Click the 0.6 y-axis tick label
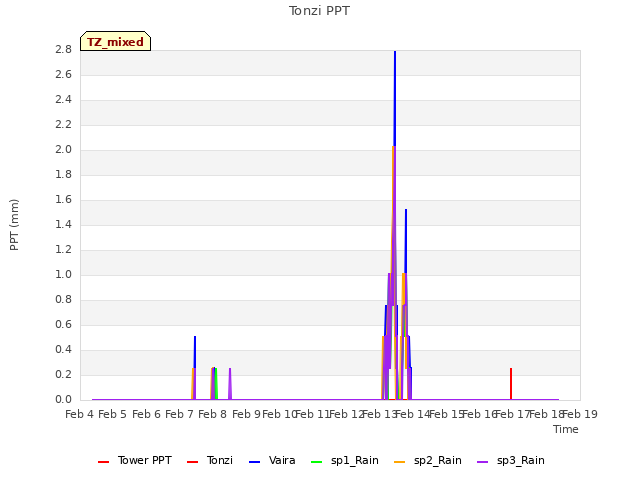Image resolution: width=640 pixels, height=480 pixels. (63, 324)
